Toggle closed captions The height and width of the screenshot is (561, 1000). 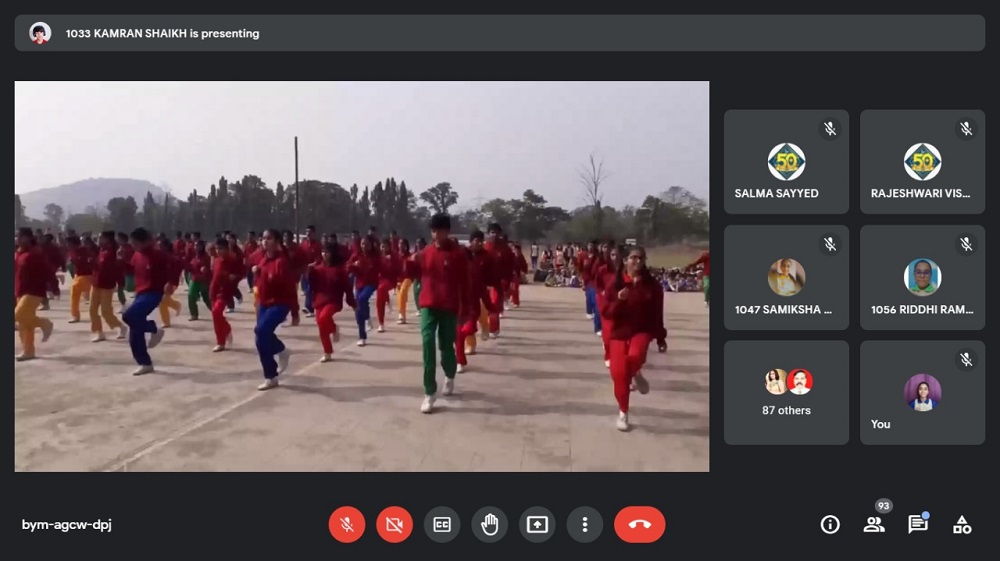click(442, 525)
